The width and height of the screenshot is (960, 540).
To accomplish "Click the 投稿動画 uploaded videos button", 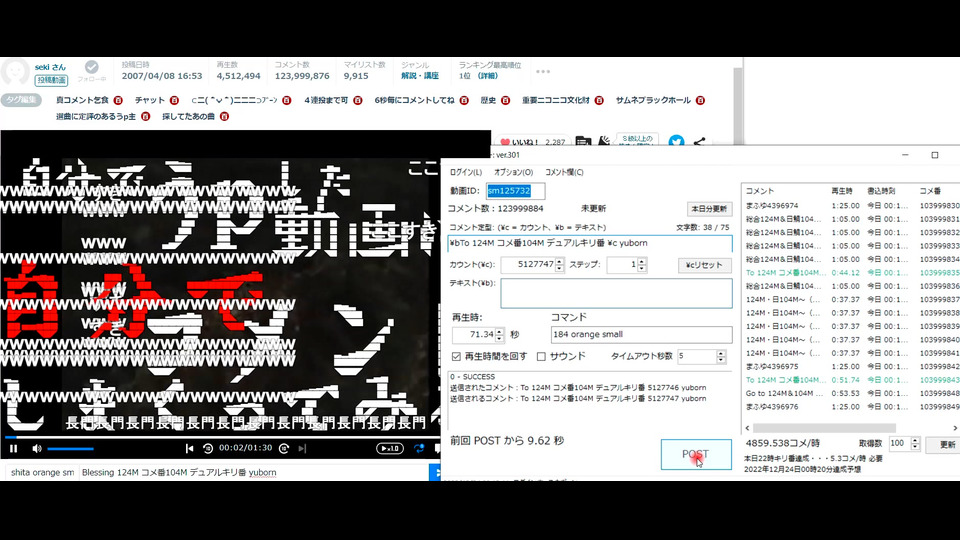I will coord(51,80).
